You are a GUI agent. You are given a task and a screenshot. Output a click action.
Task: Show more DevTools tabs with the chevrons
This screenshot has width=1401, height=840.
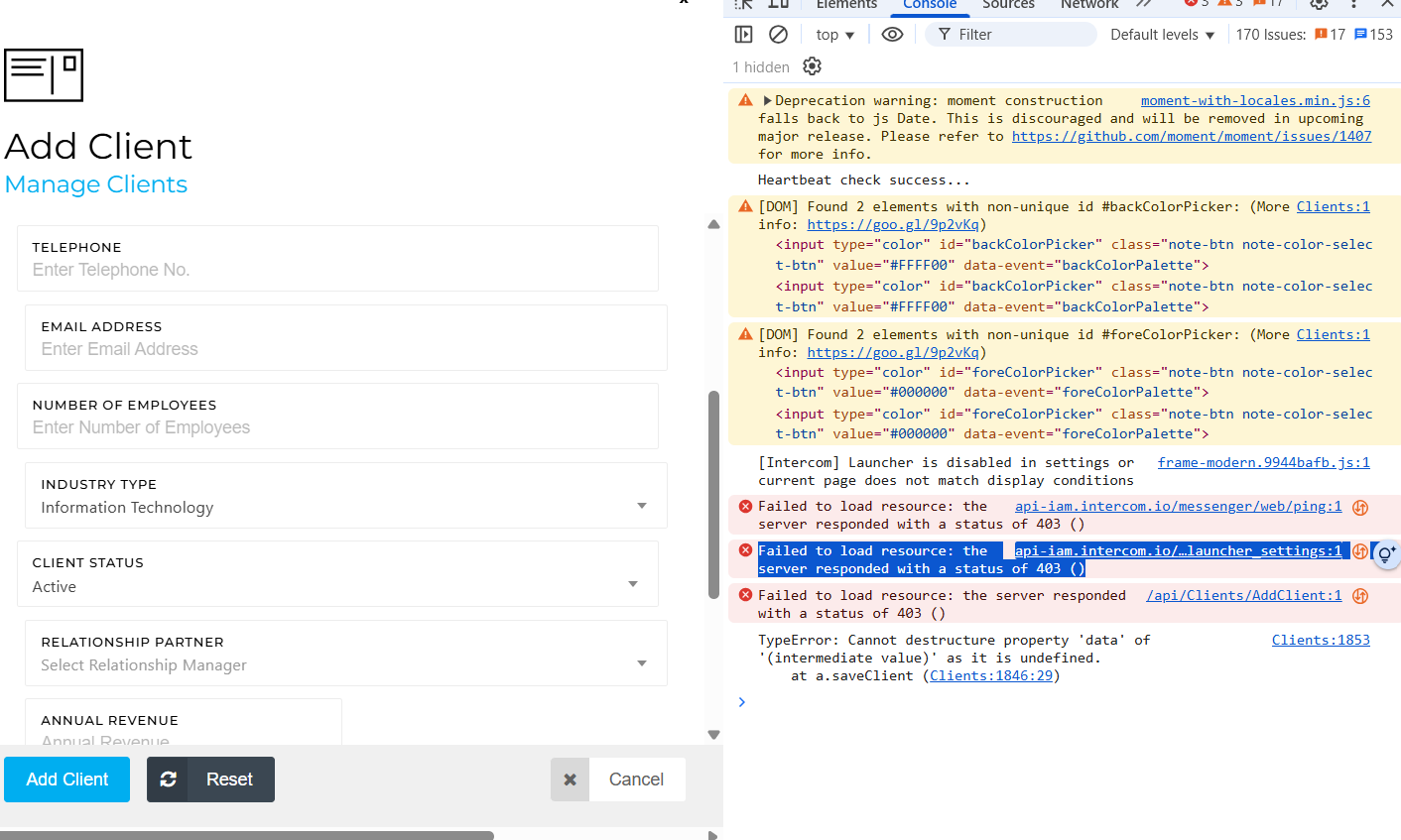pos(1144,4)
